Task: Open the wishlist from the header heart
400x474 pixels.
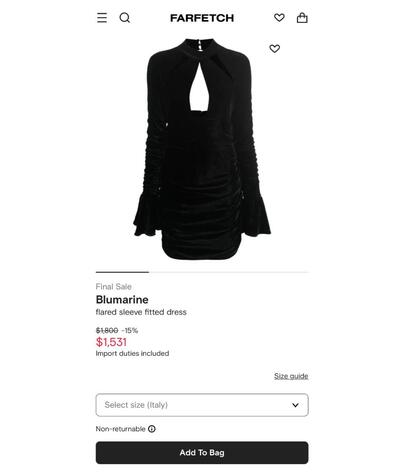Action: click(x=279, y=17)
